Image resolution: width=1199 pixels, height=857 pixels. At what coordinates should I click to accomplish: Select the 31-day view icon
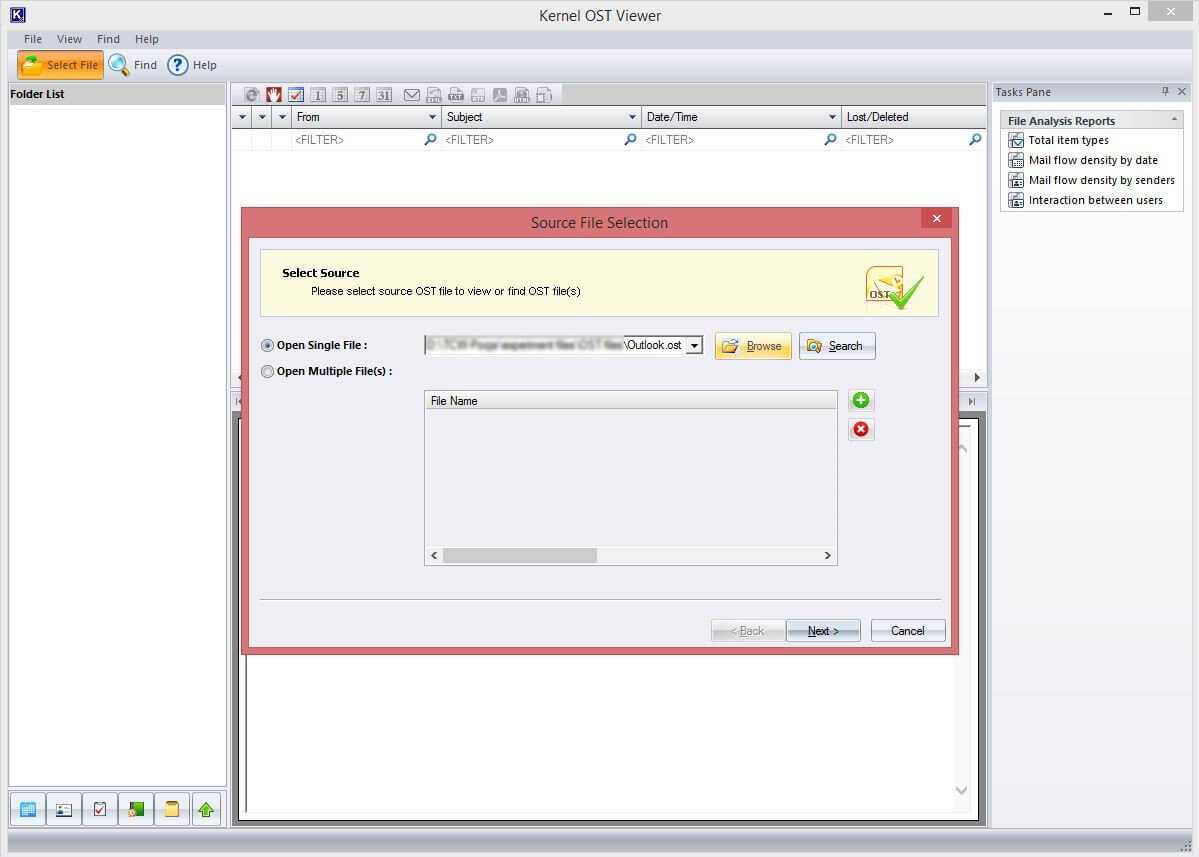click(385, 95)
